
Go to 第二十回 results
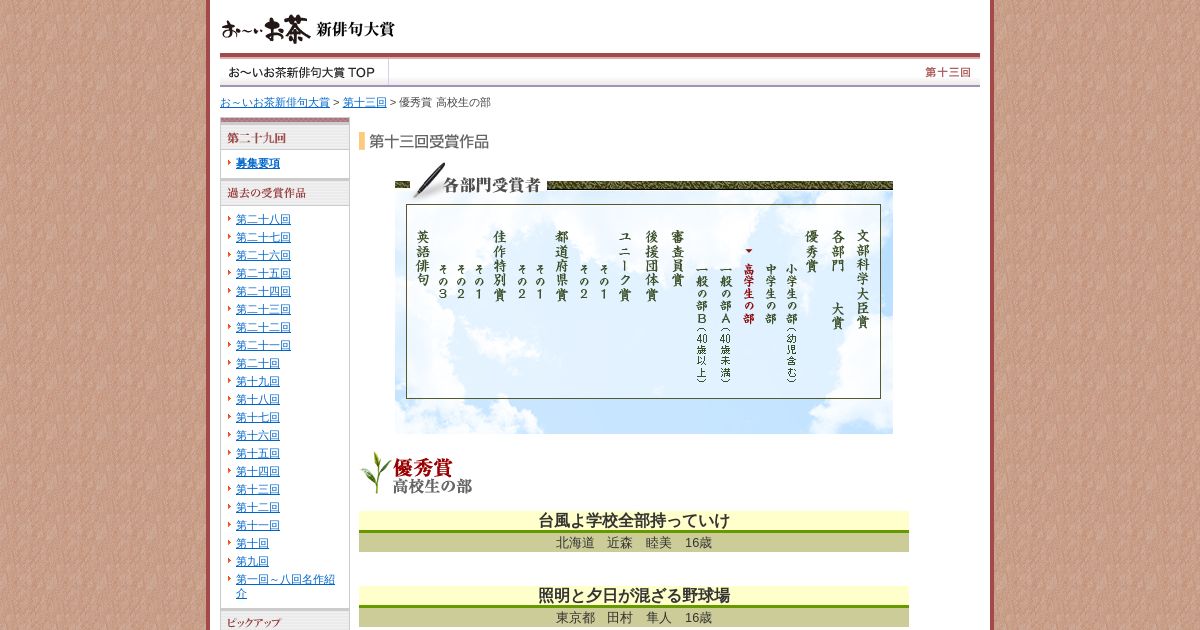258,363
